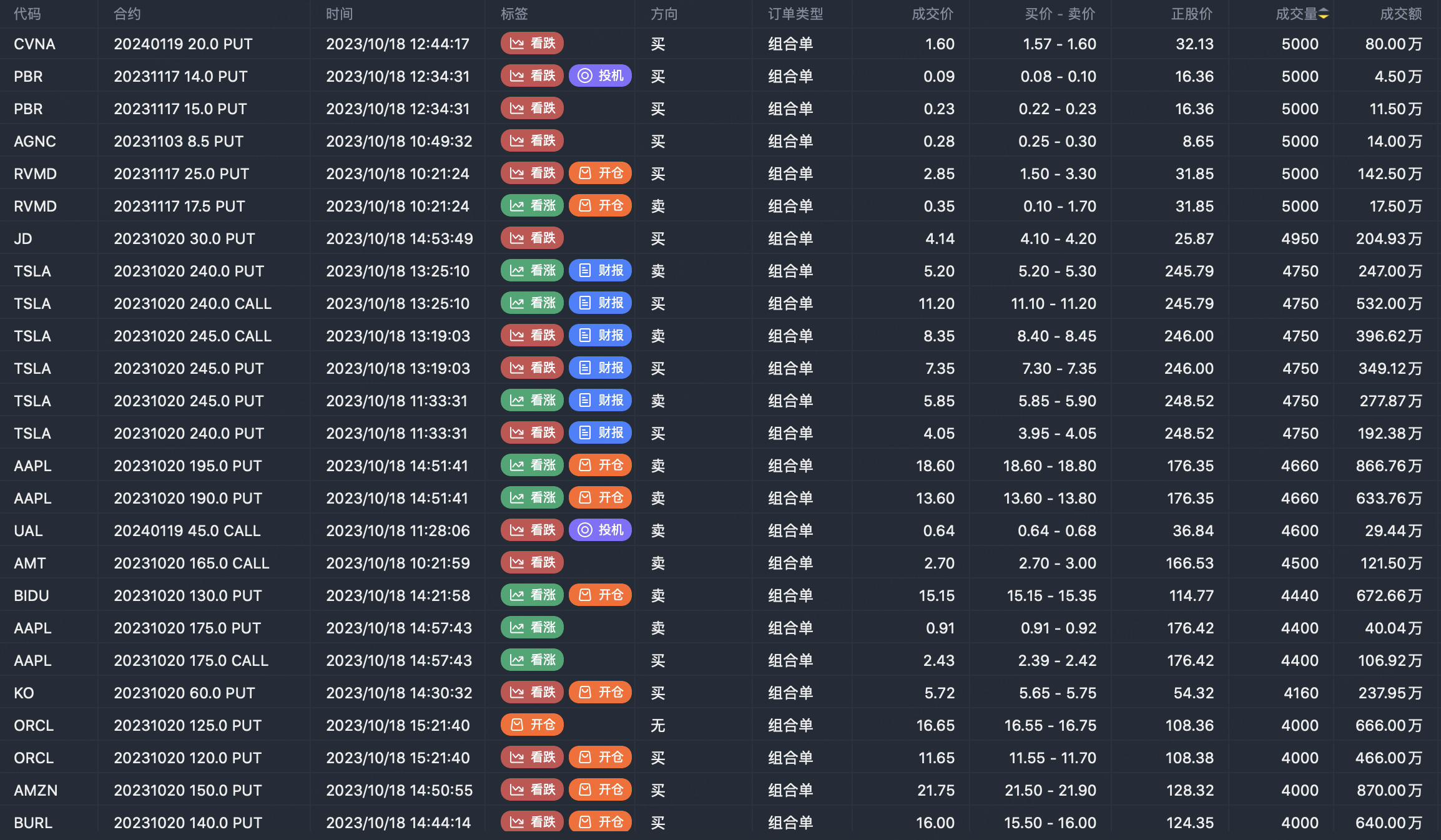1441x840 pixels.
Task: Click the 看跌 tag in PBR 15.0 PUT row
Action: pos(532,108)
